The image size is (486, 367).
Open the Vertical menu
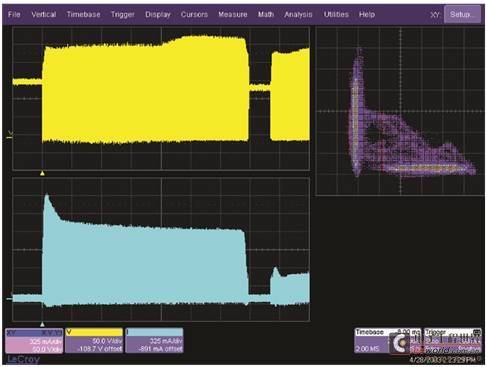tap(43, 14)
